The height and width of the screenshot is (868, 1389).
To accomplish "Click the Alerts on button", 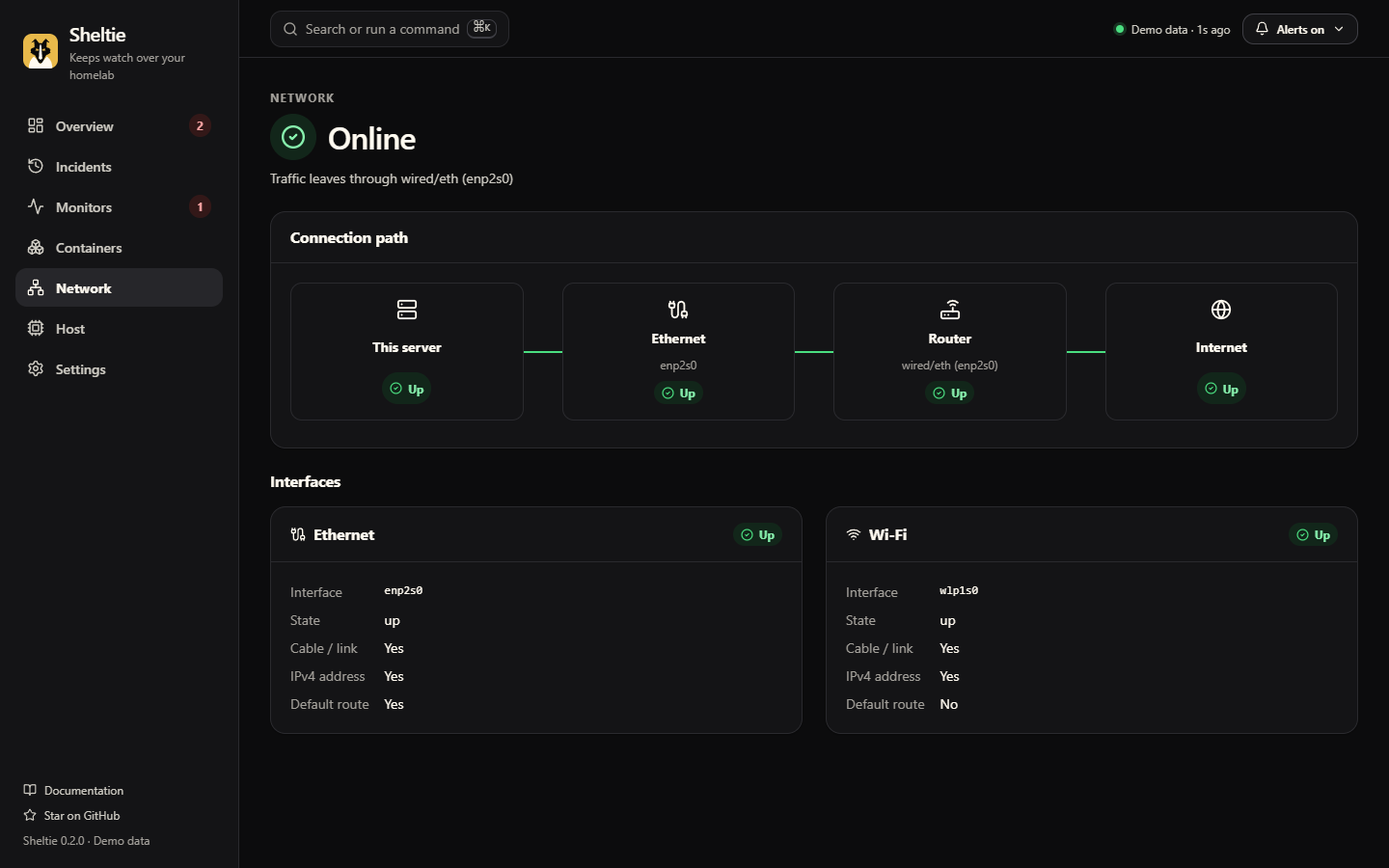I will coord(1299,29).
